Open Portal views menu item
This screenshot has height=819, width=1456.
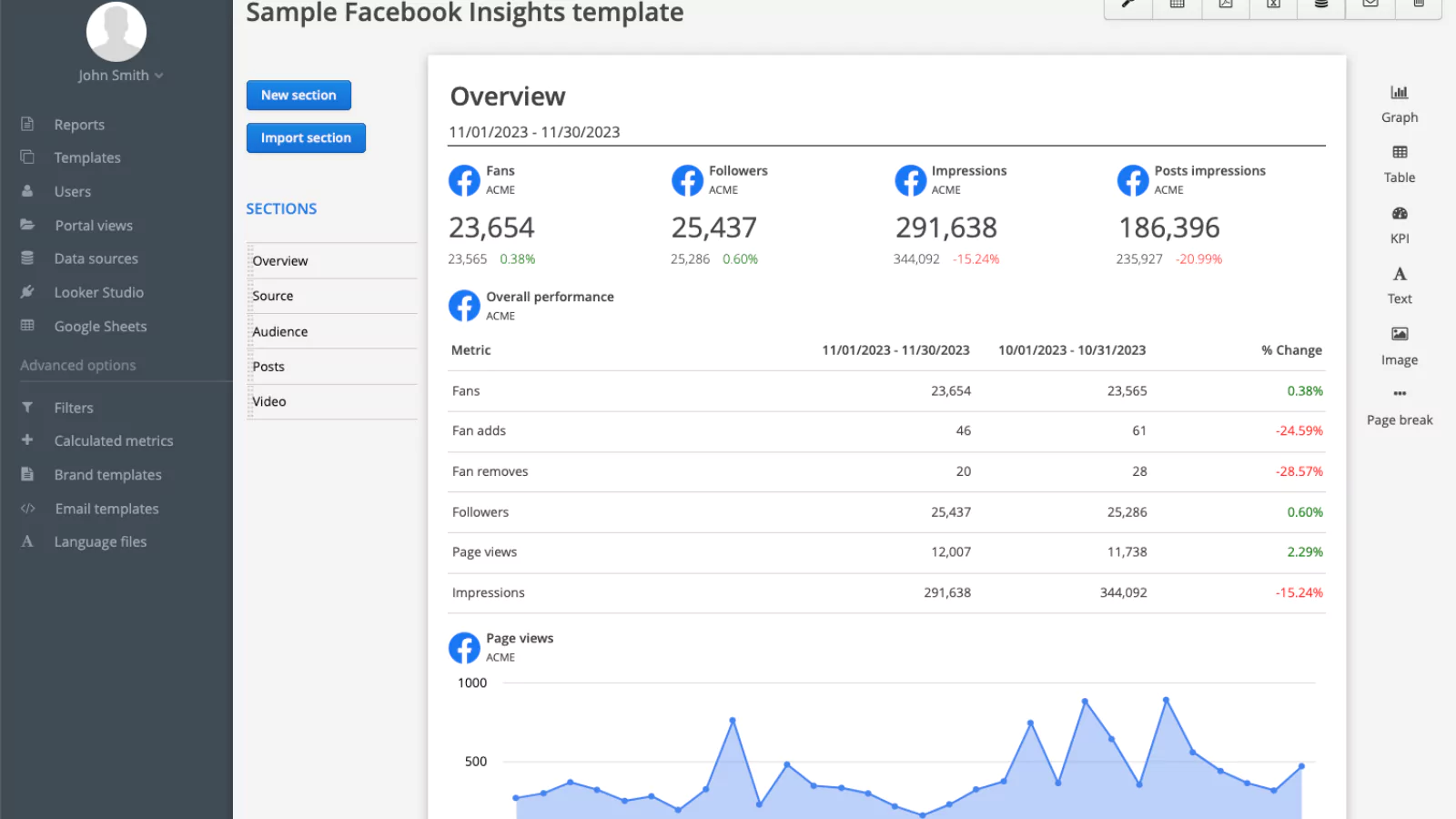point(94,226)
